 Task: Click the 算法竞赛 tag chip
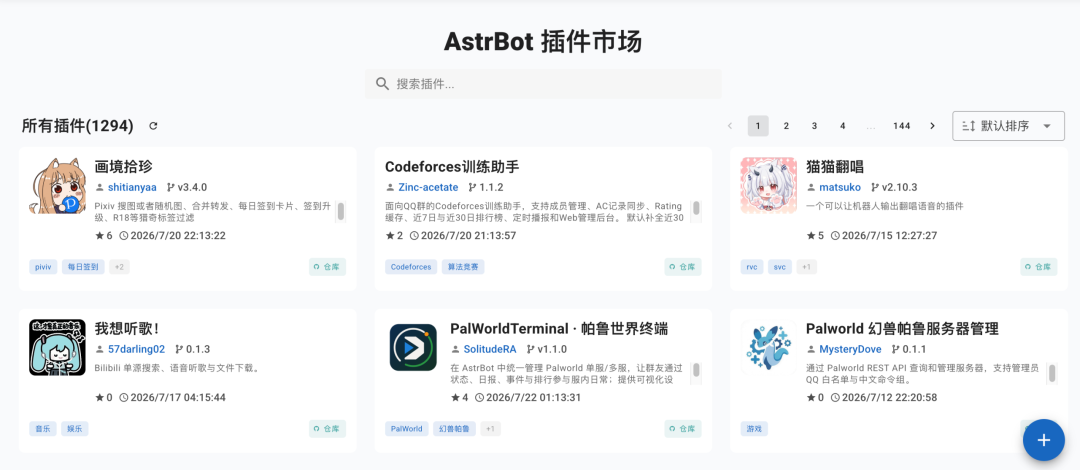(x=463, y=267)
